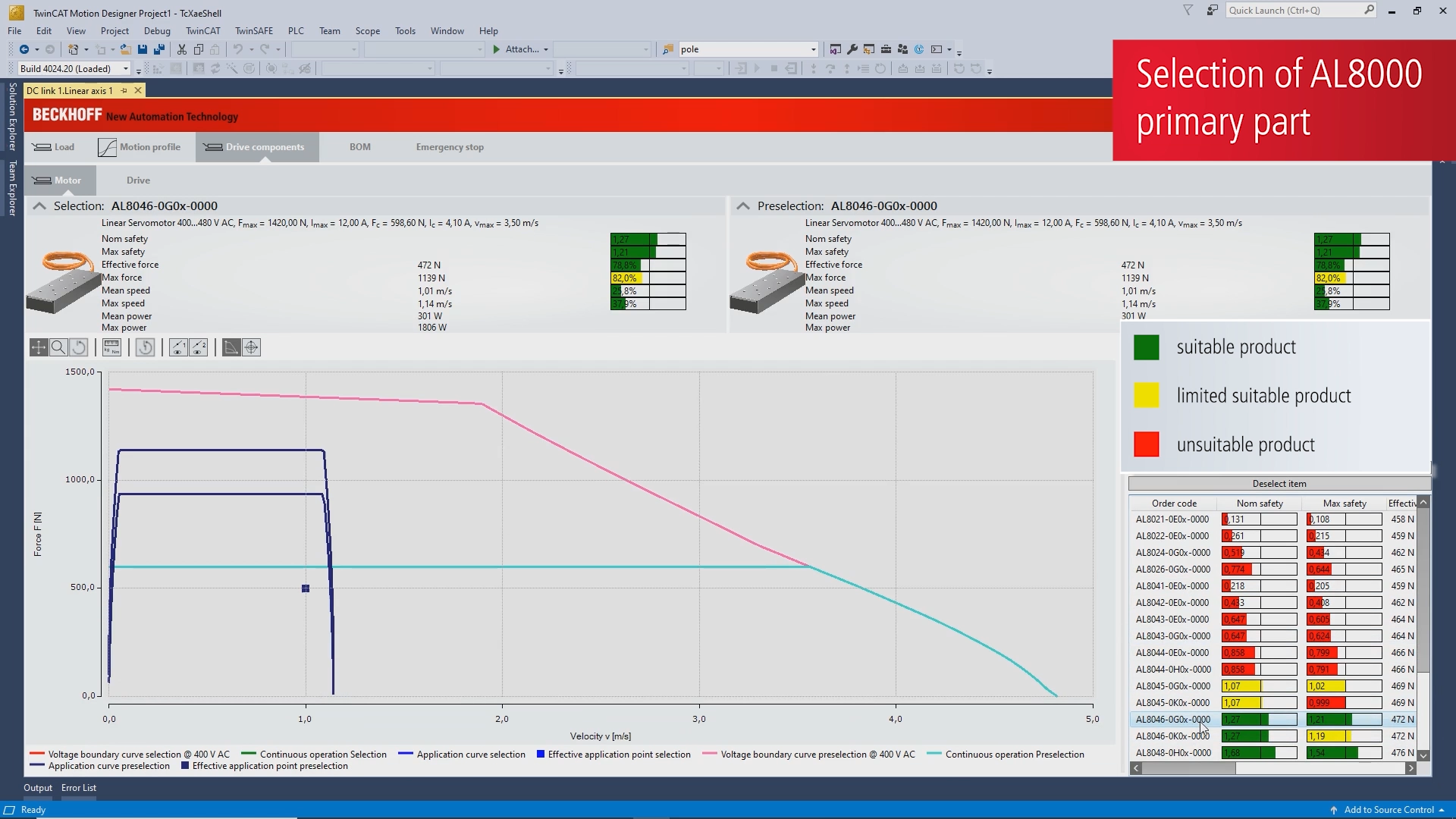Click the kg/Nm units switch icon
The height and width of the screenshot is (819, 1456).
pyautogui.click(x=111, y=348)
